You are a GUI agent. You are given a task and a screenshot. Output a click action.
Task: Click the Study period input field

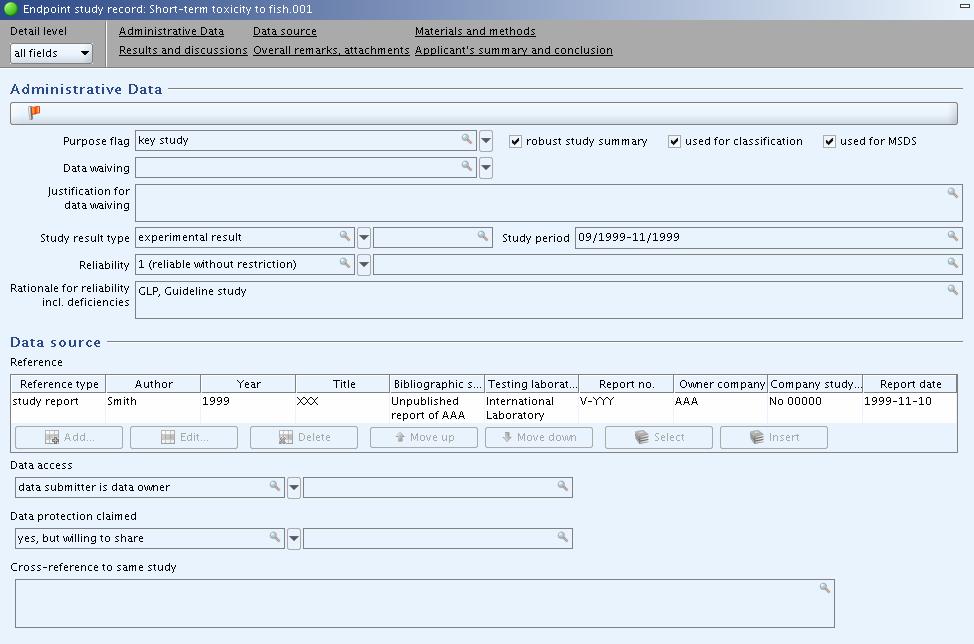[768, 238]
